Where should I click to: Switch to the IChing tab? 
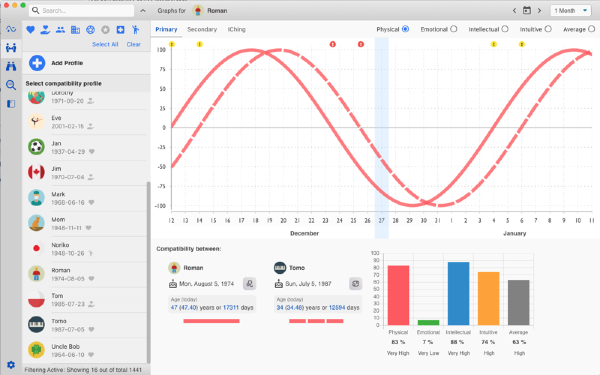(x=236, y=29)
